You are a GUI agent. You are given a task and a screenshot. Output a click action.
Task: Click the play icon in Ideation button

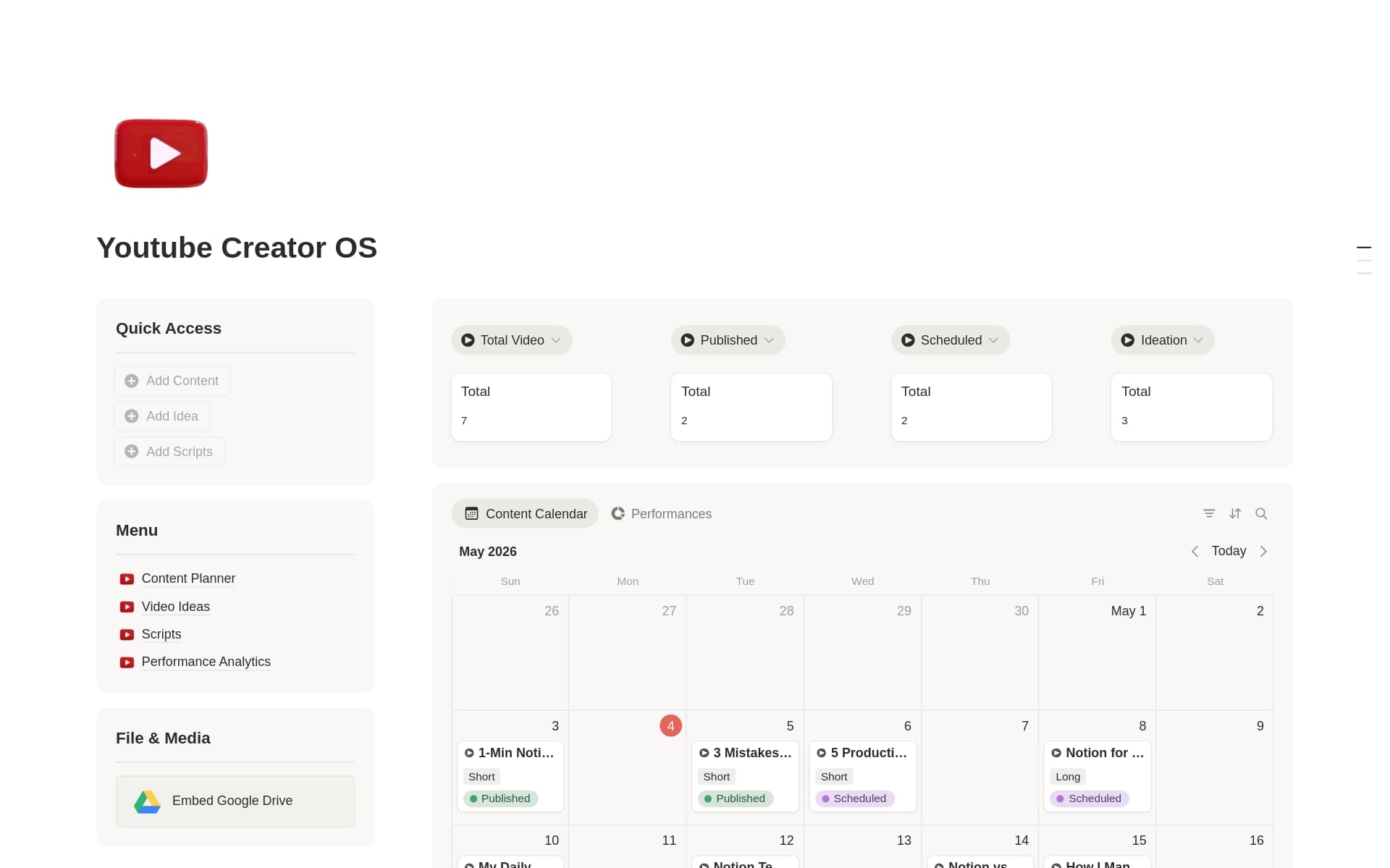[x=1128, y=340]
